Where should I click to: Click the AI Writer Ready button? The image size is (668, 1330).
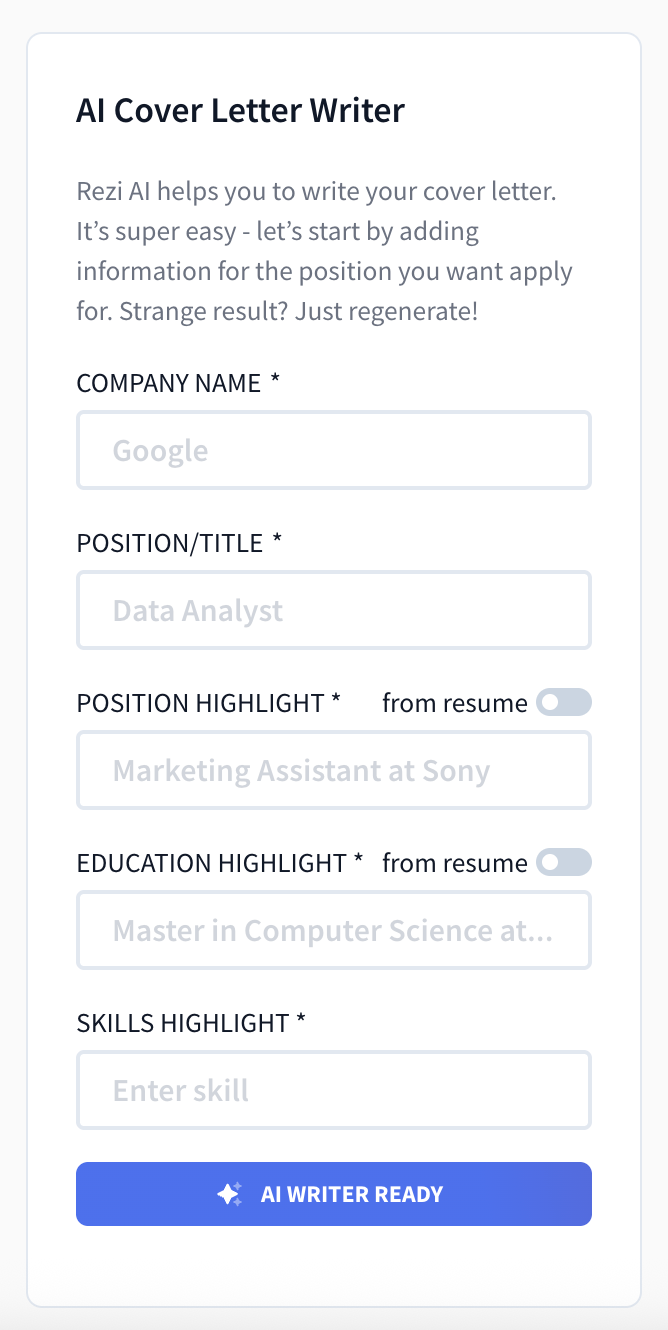[x=334, y=1193]
